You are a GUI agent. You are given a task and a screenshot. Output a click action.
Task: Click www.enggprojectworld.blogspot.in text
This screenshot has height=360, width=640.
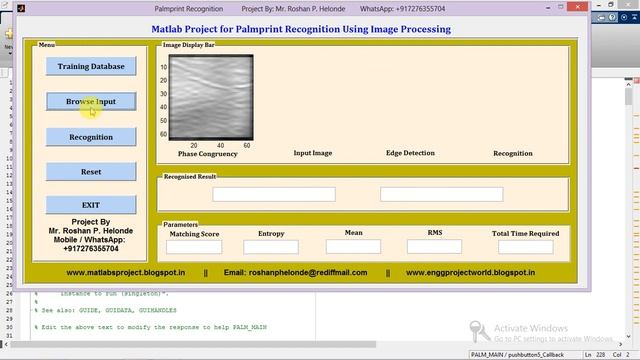pyautogui.click(x=470, y=273)
